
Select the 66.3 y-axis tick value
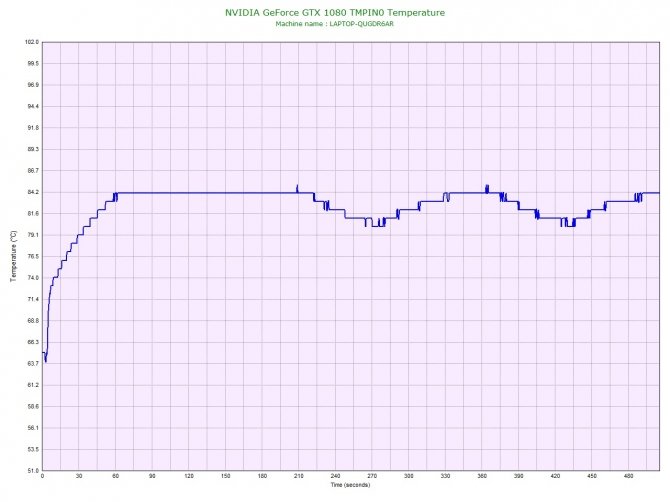pyautogui.click(x=33, y=342)
